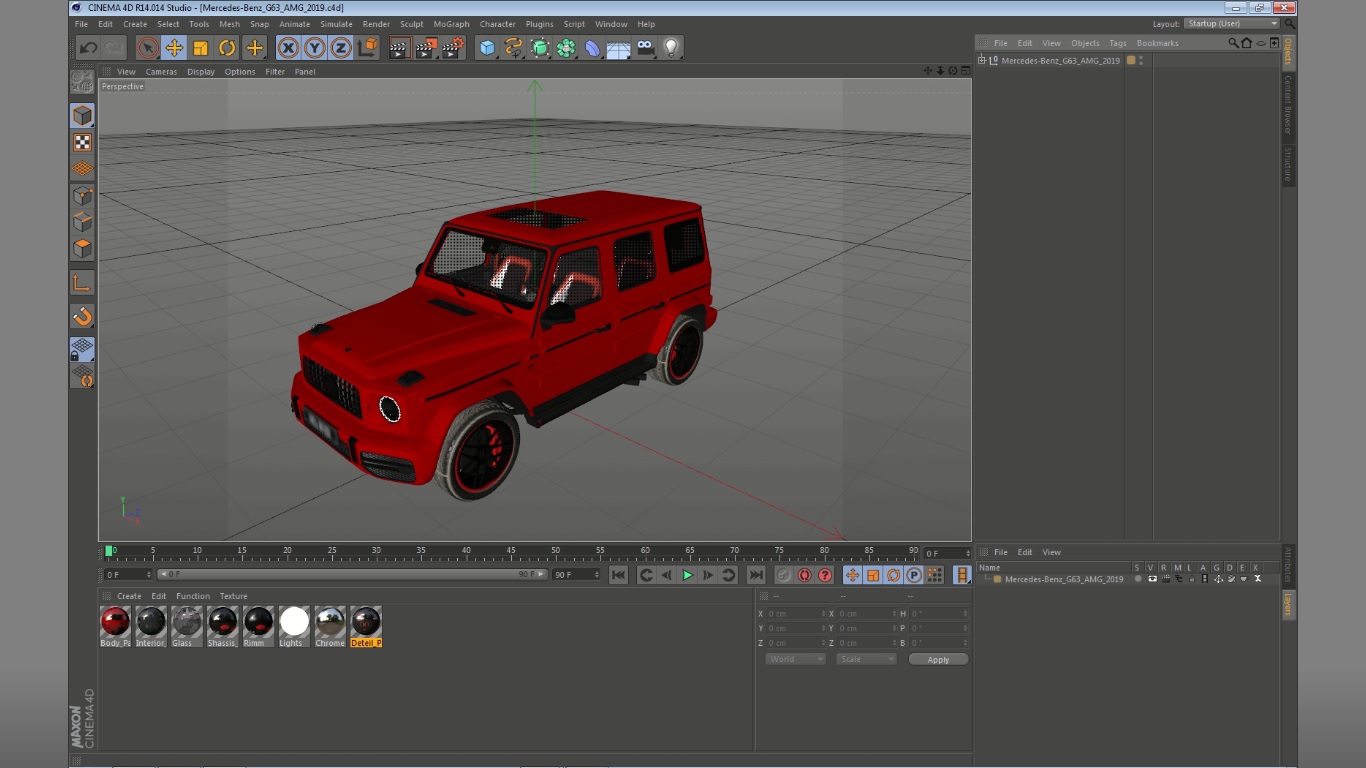Step to the previous frame
Image resolution: width=1366 pixels, height=768 pixels.
click(667, 575)
